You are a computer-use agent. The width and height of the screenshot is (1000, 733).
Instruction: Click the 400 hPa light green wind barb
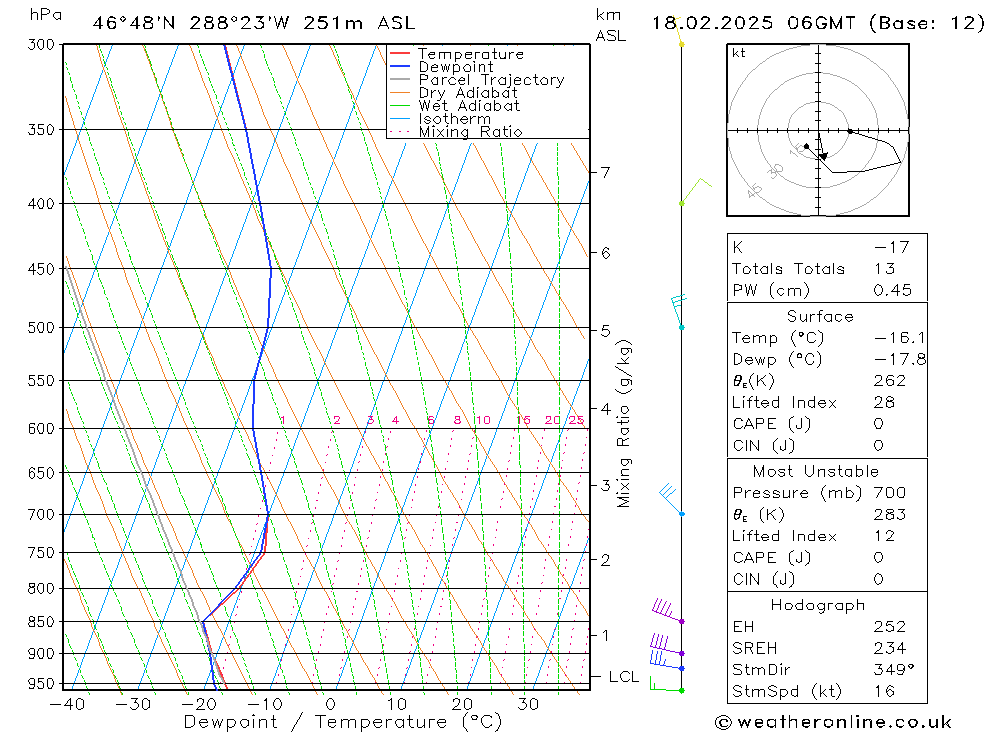click(x=695, y=191)
